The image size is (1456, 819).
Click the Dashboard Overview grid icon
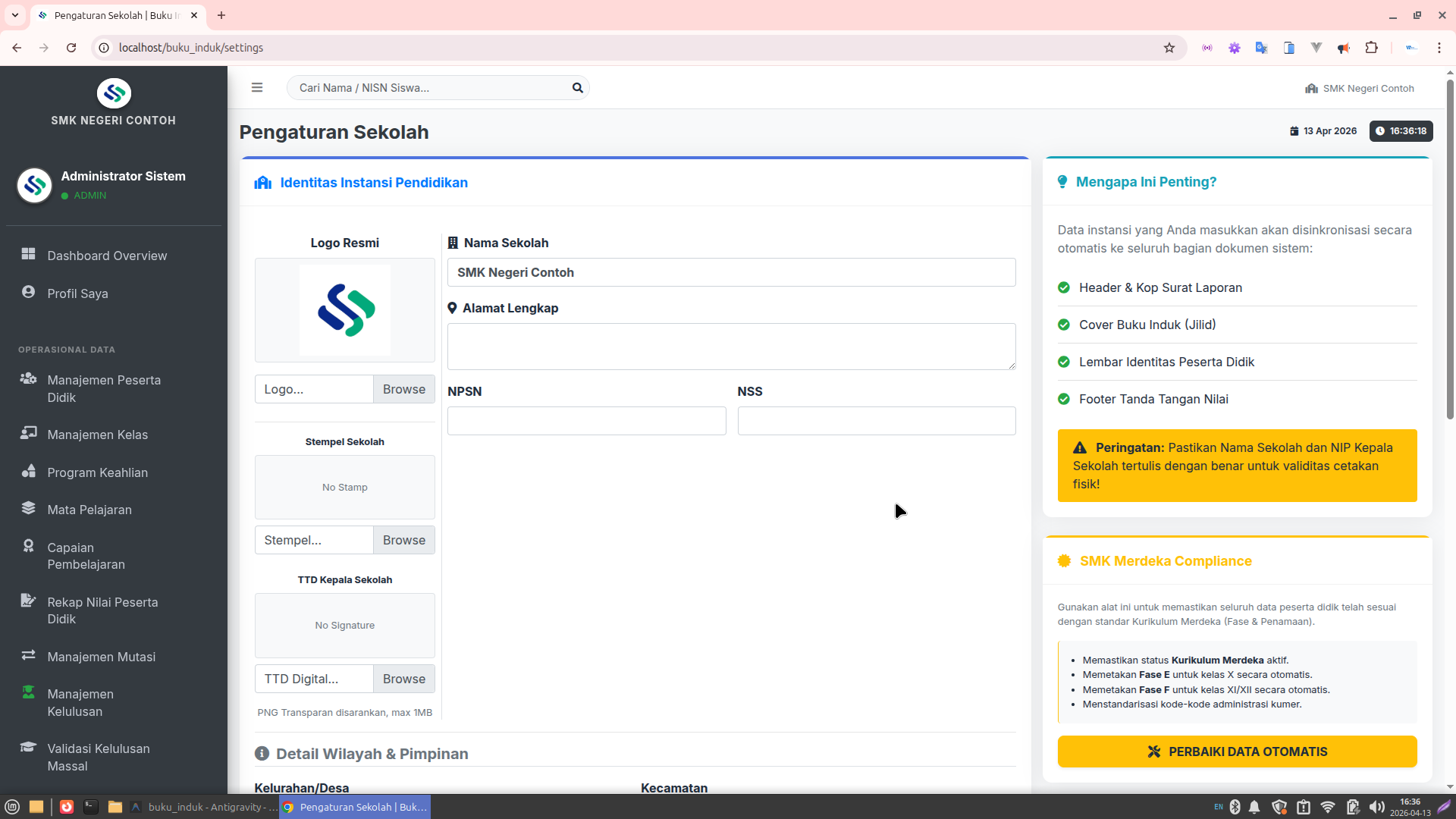pyautogui.click(x=28, y=254)
